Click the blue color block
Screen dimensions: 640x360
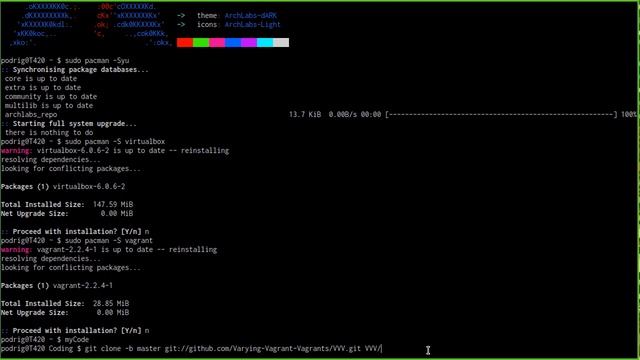[233, 42]
